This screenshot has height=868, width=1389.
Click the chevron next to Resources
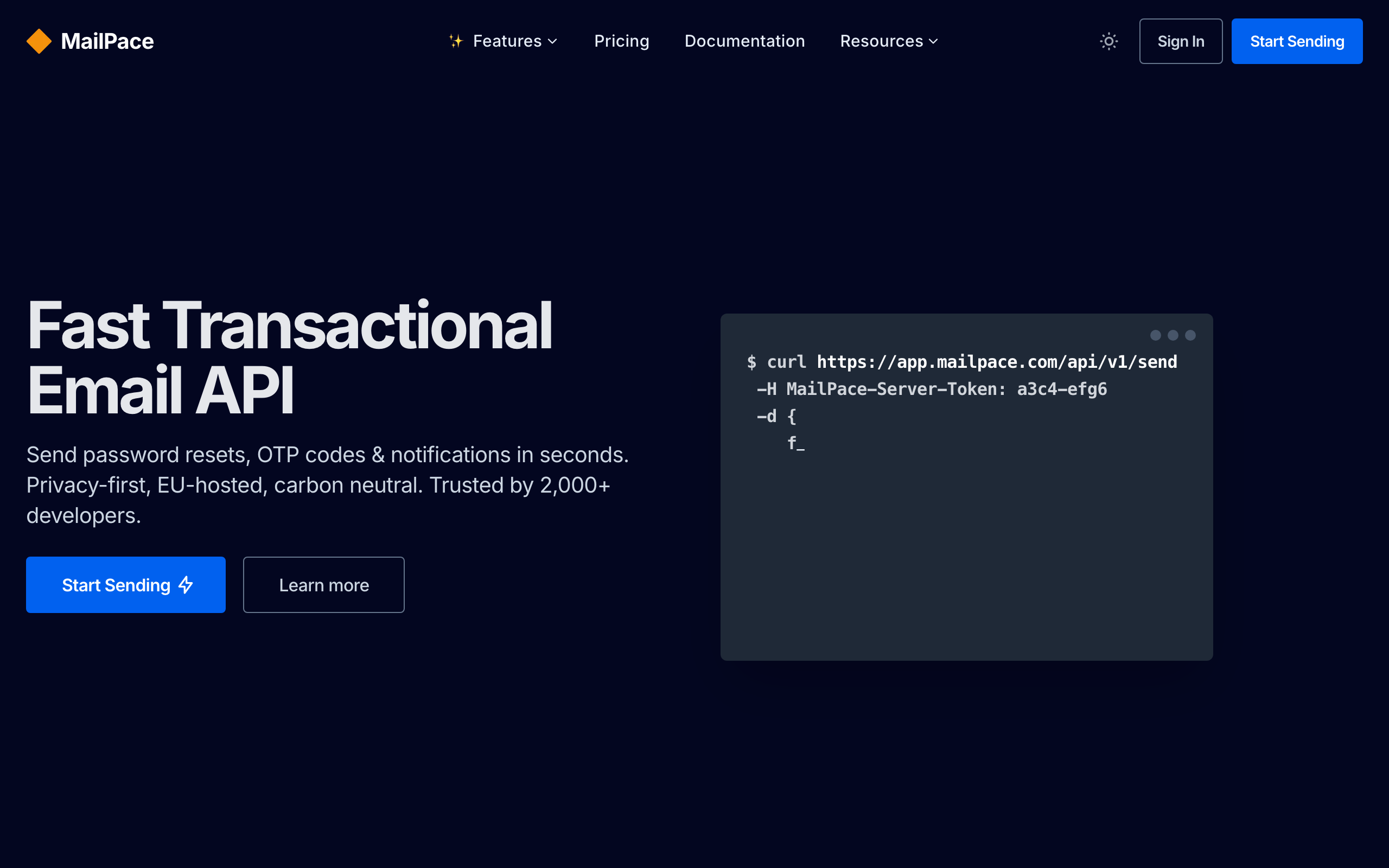point(933,41)
